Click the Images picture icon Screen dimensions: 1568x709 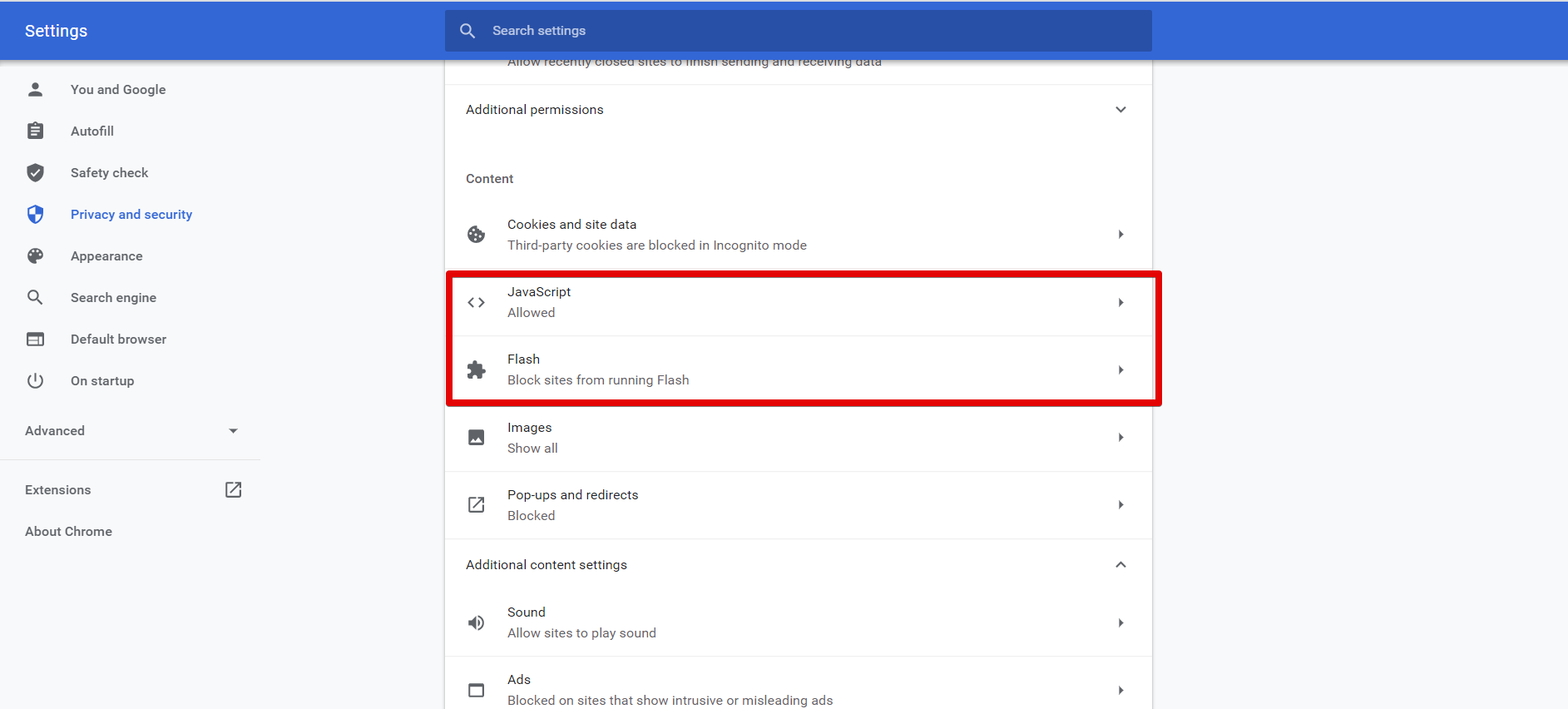click(x=476, y=438)
